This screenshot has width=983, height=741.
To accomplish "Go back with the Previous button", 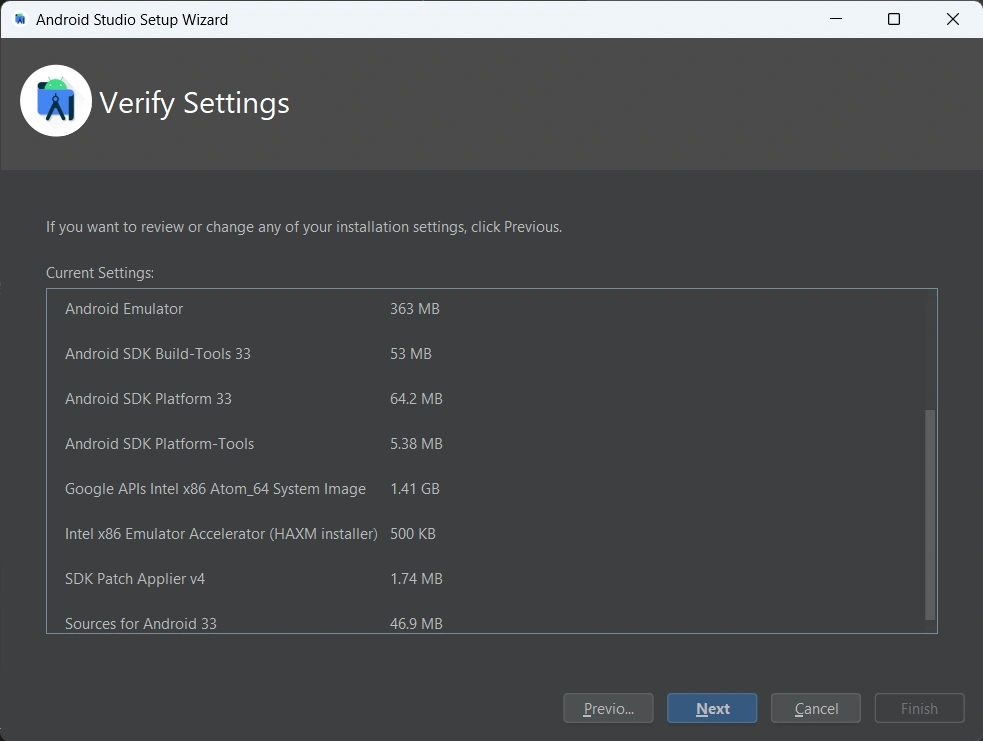I will [608, 708].
